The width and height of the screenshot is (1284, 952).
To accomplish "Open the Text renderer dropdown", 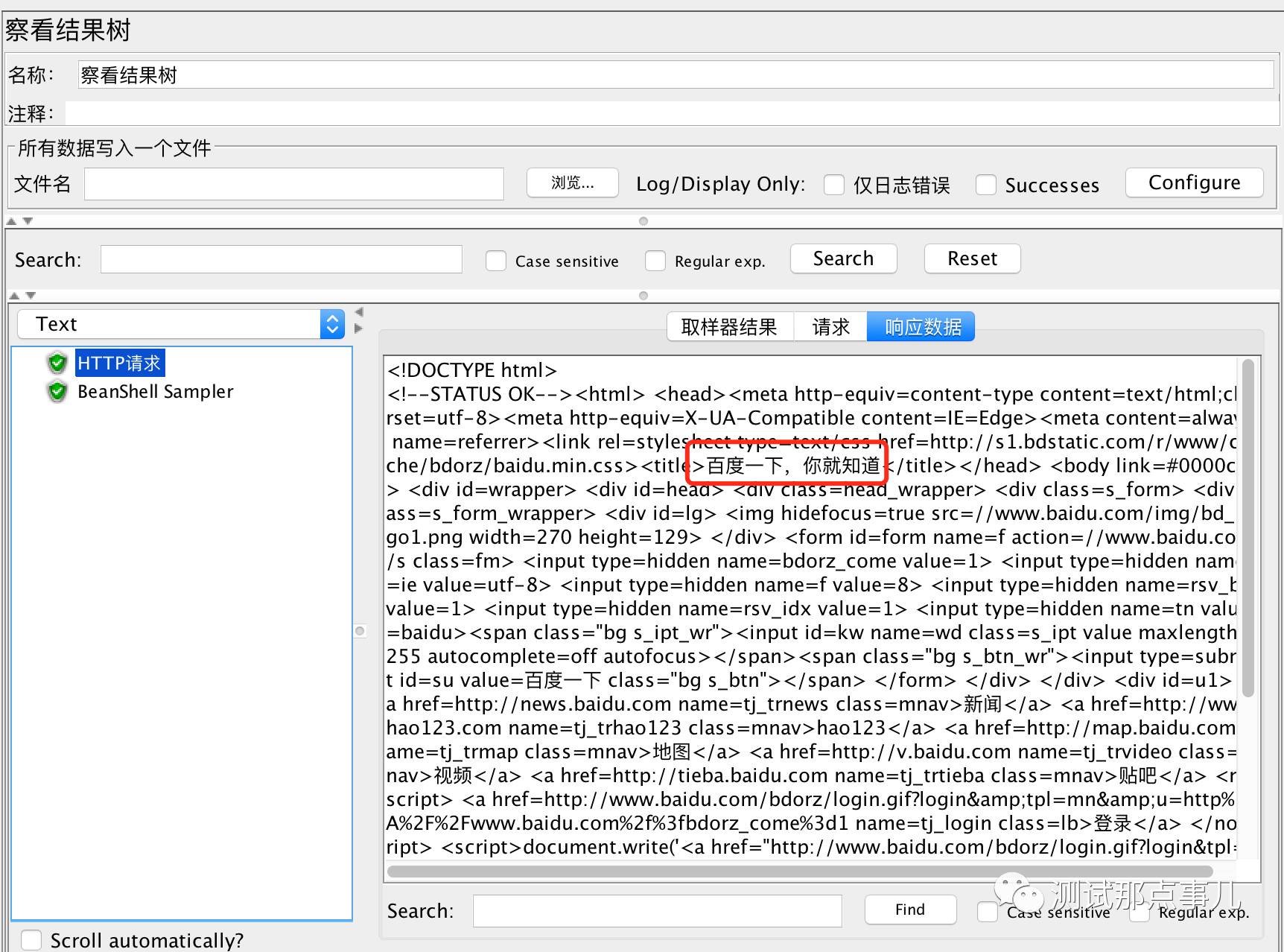I will (181, 324).
